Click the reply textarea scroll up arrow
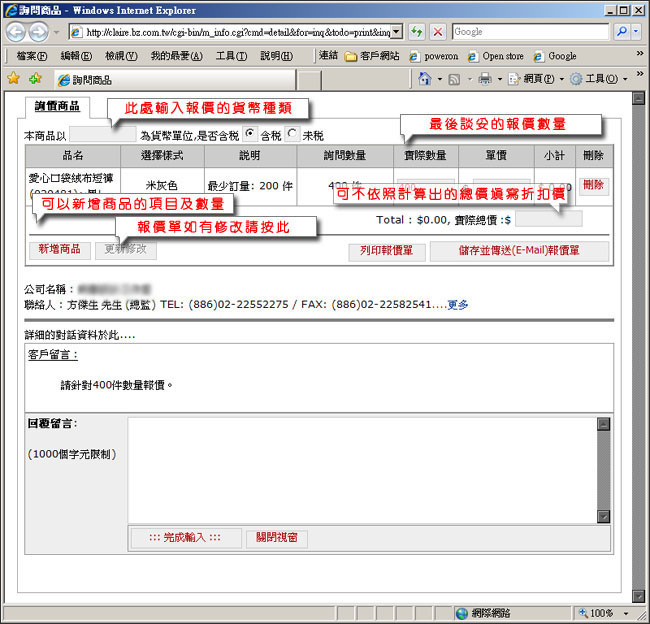This screenshot has height=624, width=650. point(604,424)
